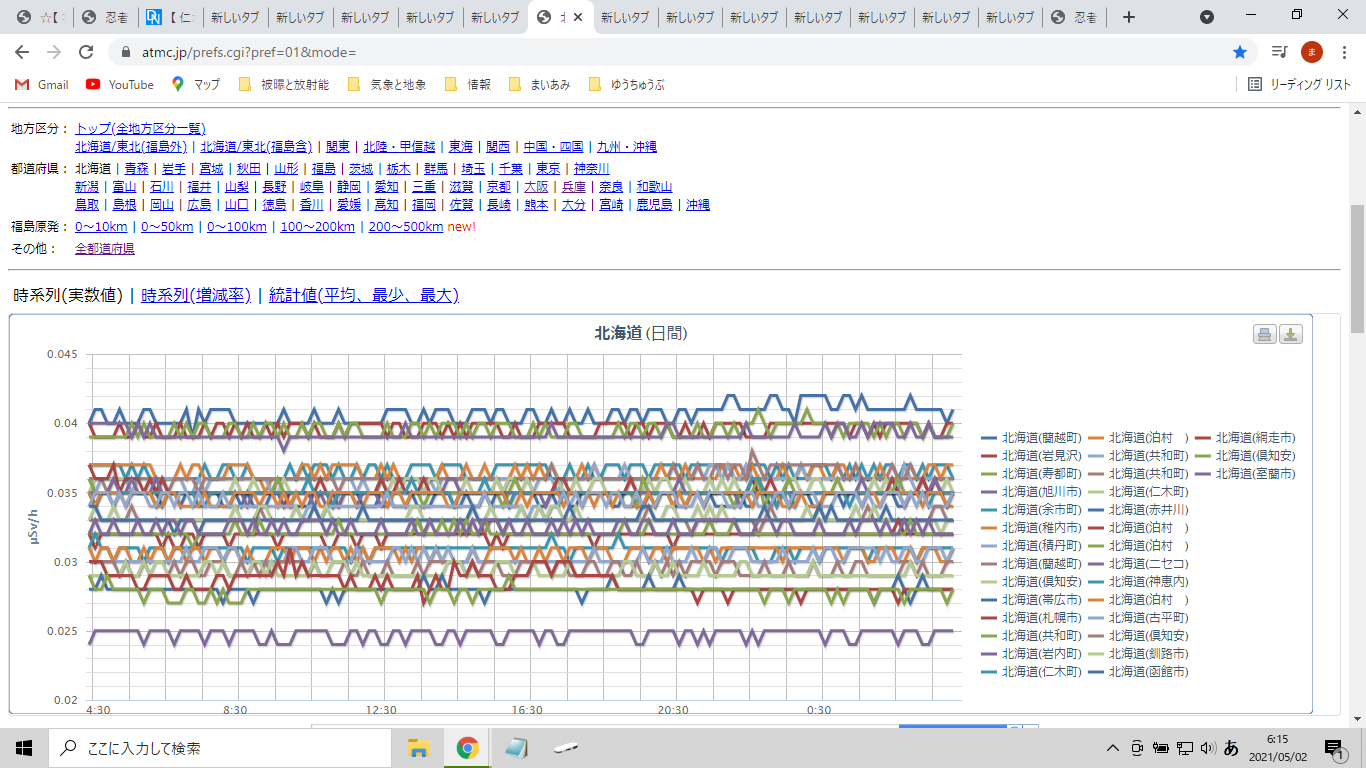Toggle the 北海道(ニセコ) series in legend

pos(1139,564)
